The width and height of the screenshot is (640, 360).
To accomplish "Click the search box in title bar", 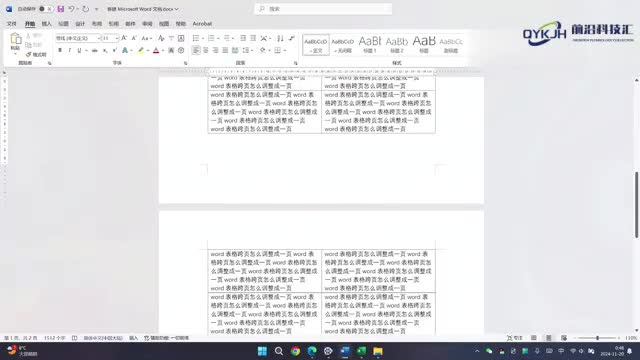I will click(323, 9).
